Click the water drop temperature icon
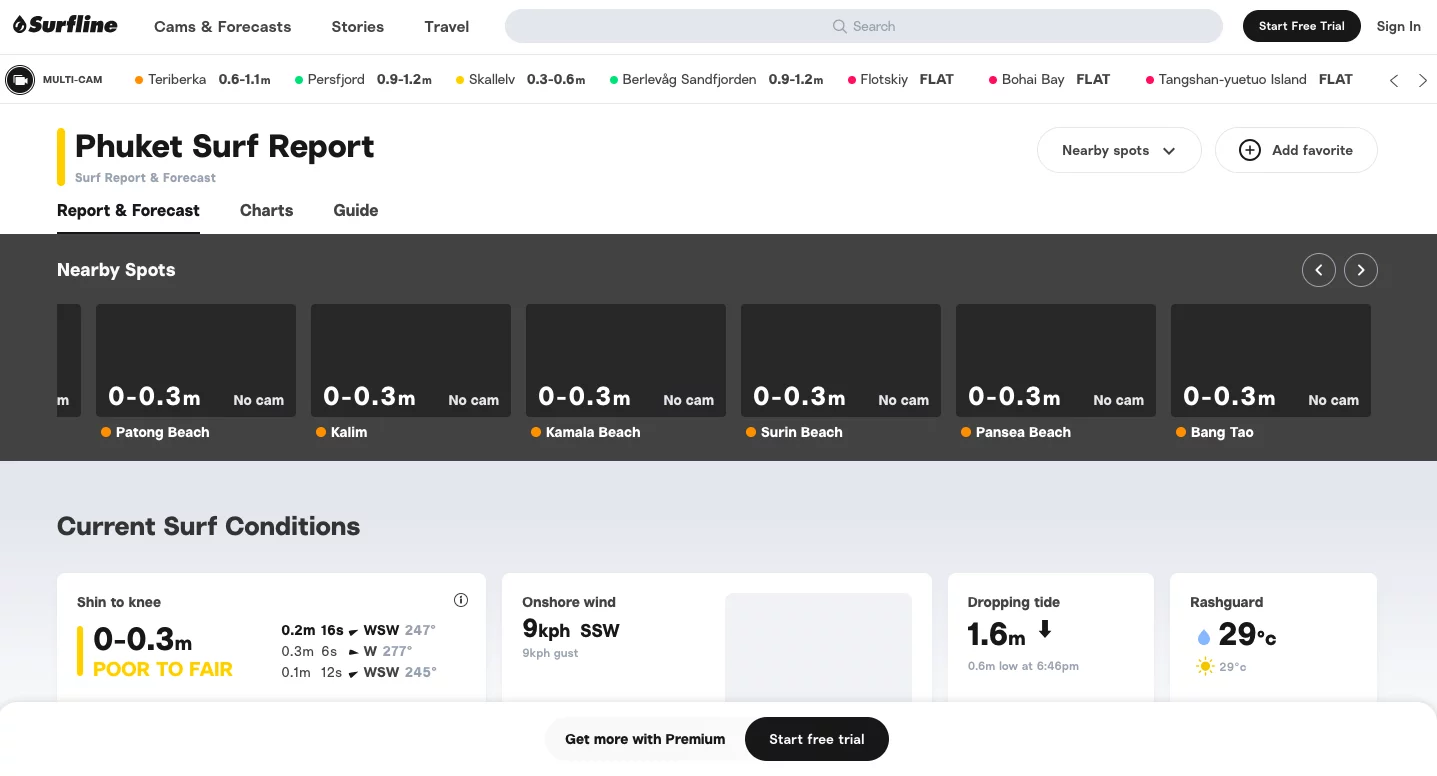Screen dimensions: 1437x776 tap(1204, 637)
